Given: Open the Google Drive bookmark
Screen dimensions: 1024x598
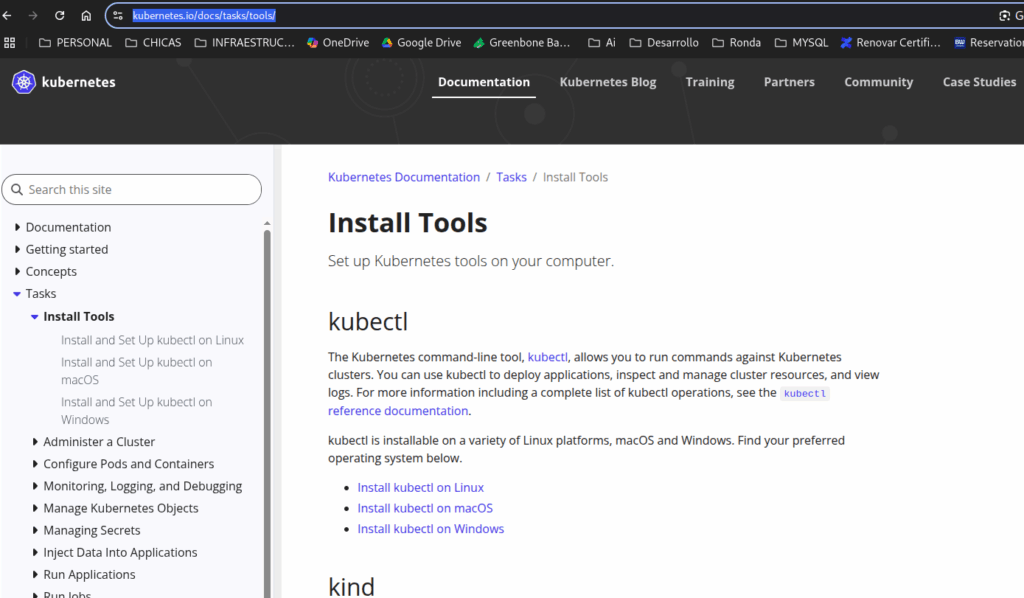Looking at the screenshot, I should tap(421, 42).
